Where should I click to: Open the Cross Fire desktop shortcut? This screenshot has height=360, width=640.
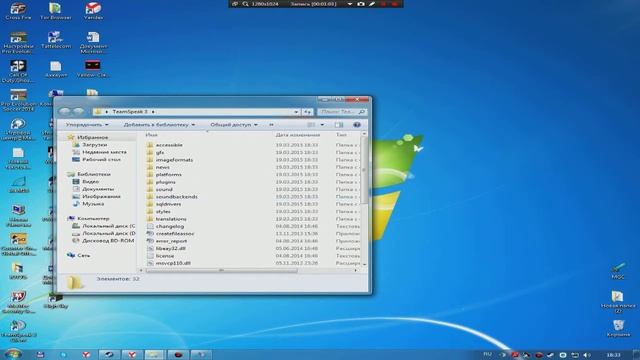pyautogui.click(x=18, y=11)
